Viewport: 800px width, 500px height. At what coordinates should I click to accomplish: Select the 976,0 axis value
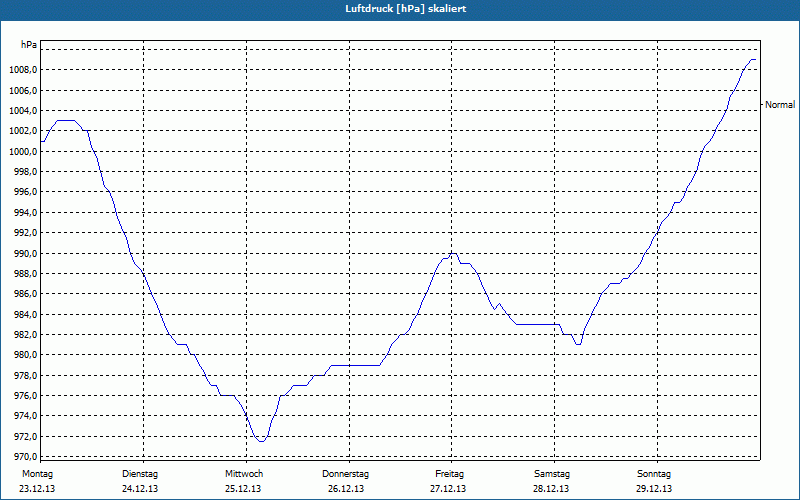[25, 396]
